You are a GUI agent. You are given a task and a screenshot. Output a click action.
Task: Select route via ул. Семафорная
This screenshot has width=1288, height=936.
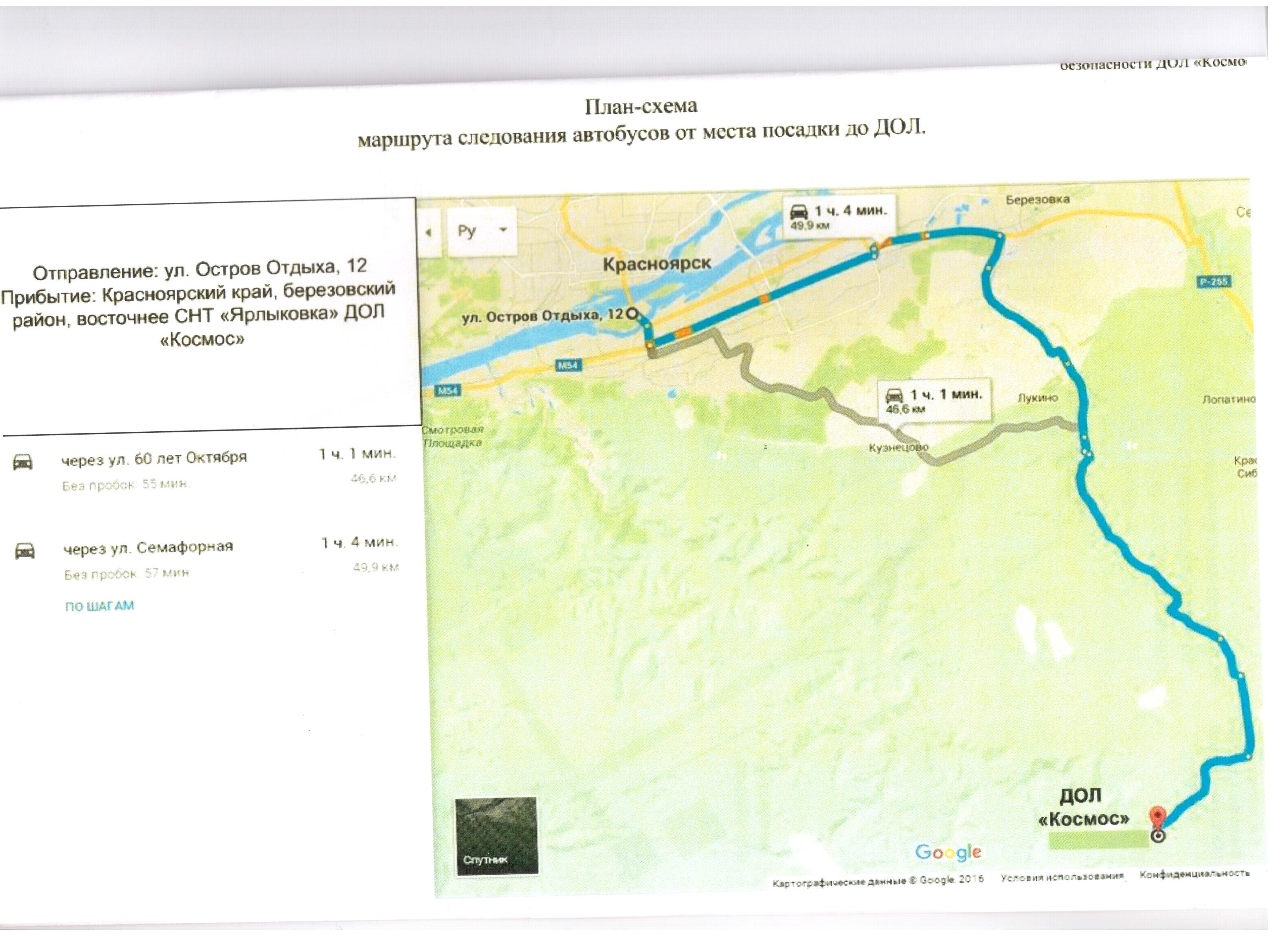(x=148, y=548)
